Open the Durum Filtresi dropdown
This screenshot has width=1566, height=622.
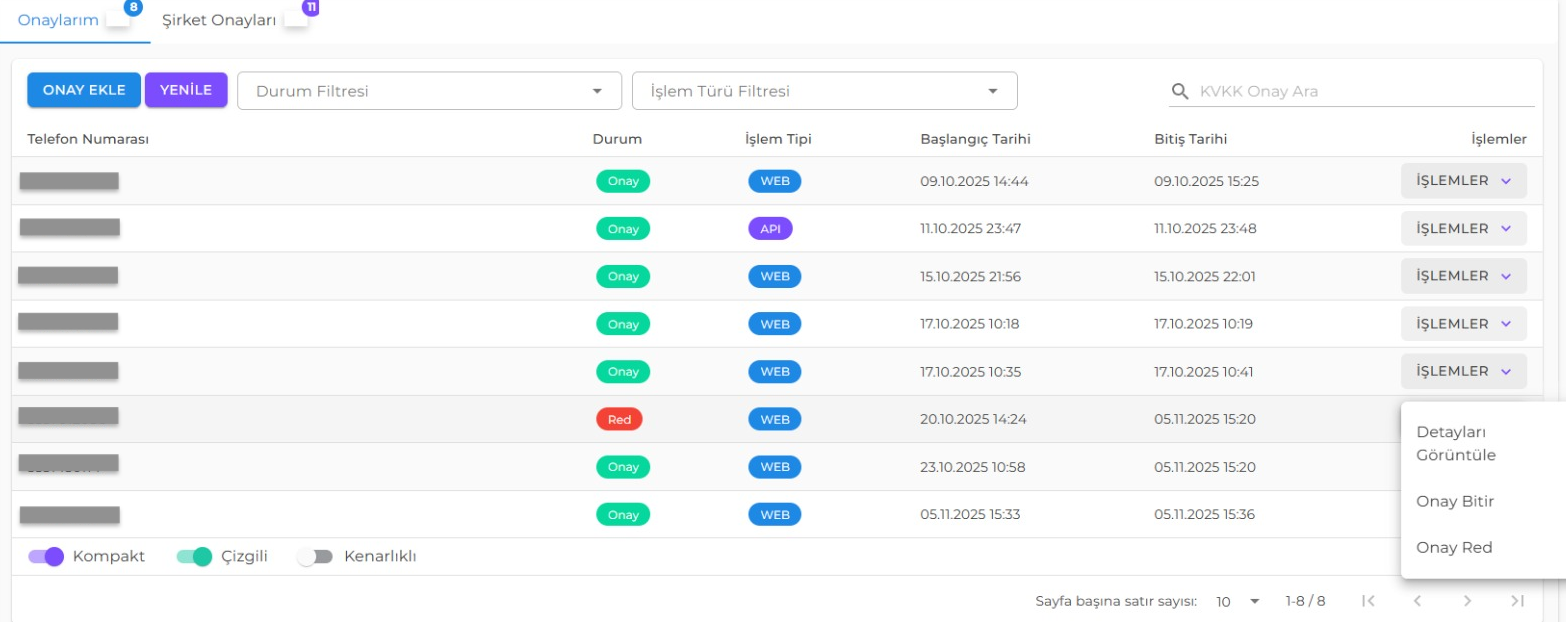[429, 91]
